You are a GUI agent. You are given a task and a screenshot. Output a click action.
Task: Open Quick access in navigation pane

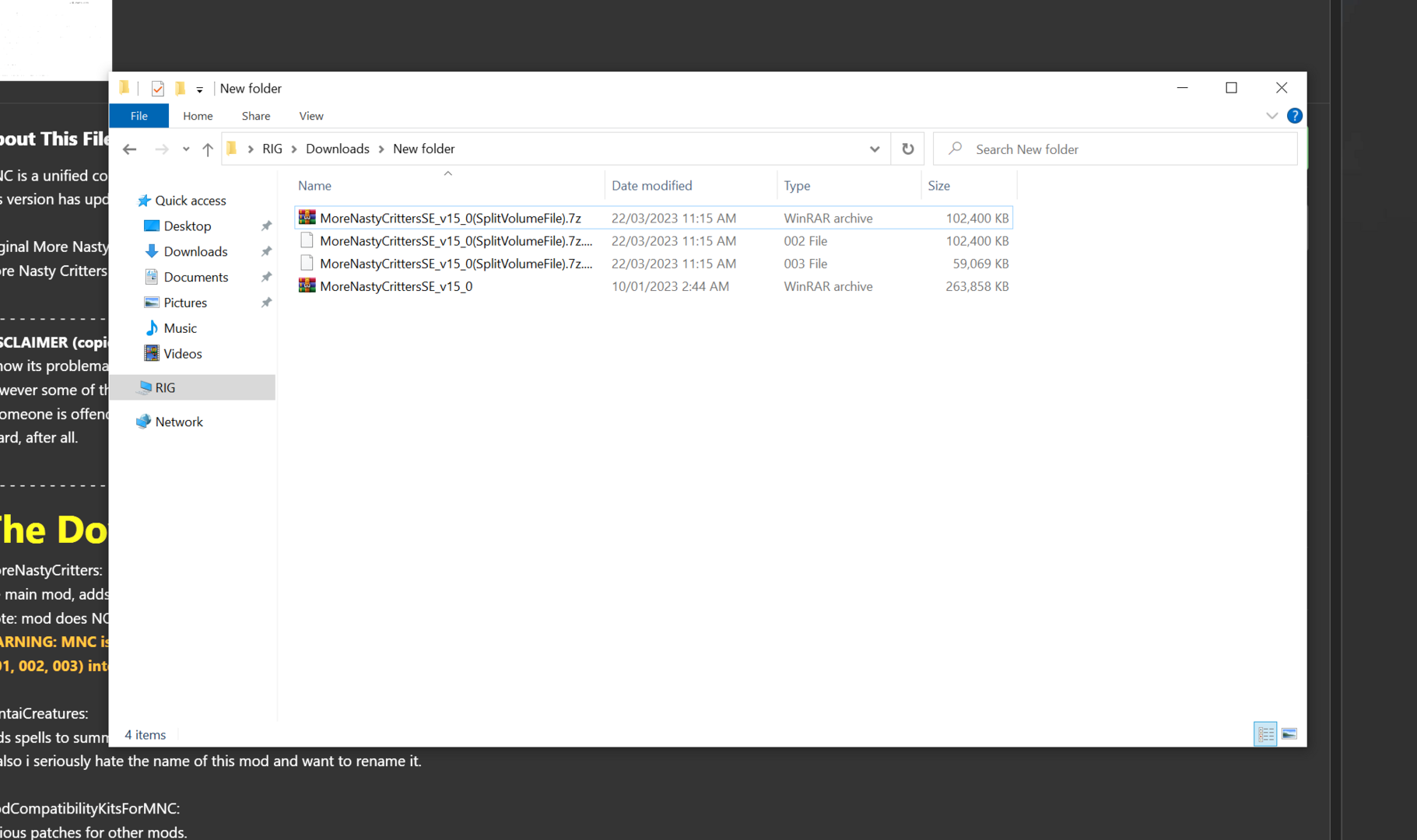click(191, 201)
